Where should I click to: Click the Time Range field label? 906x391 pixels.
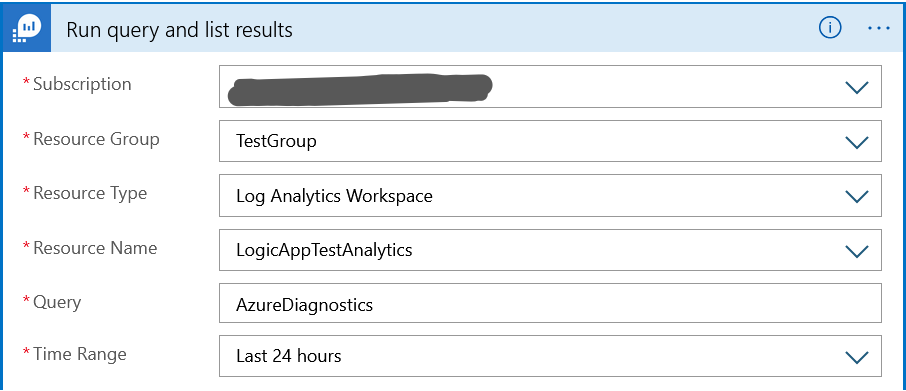point(80,353)
